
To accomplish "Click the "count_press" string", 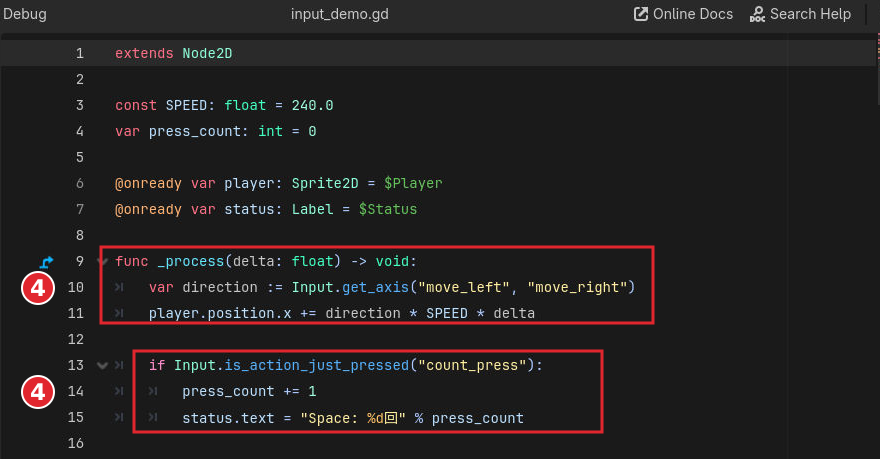I will (472, 365).
